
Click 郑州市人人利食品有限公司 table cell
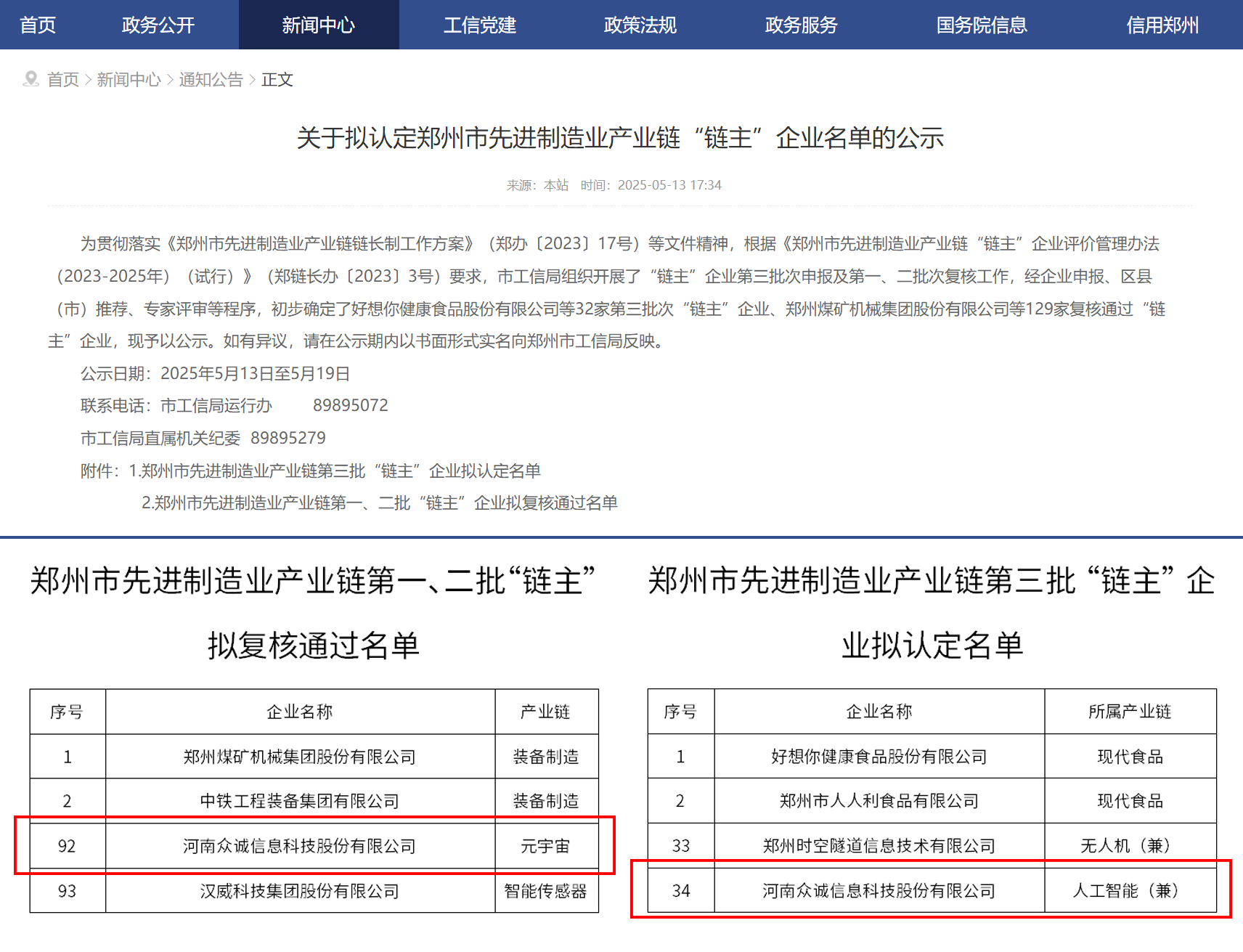tap(879, 801)
